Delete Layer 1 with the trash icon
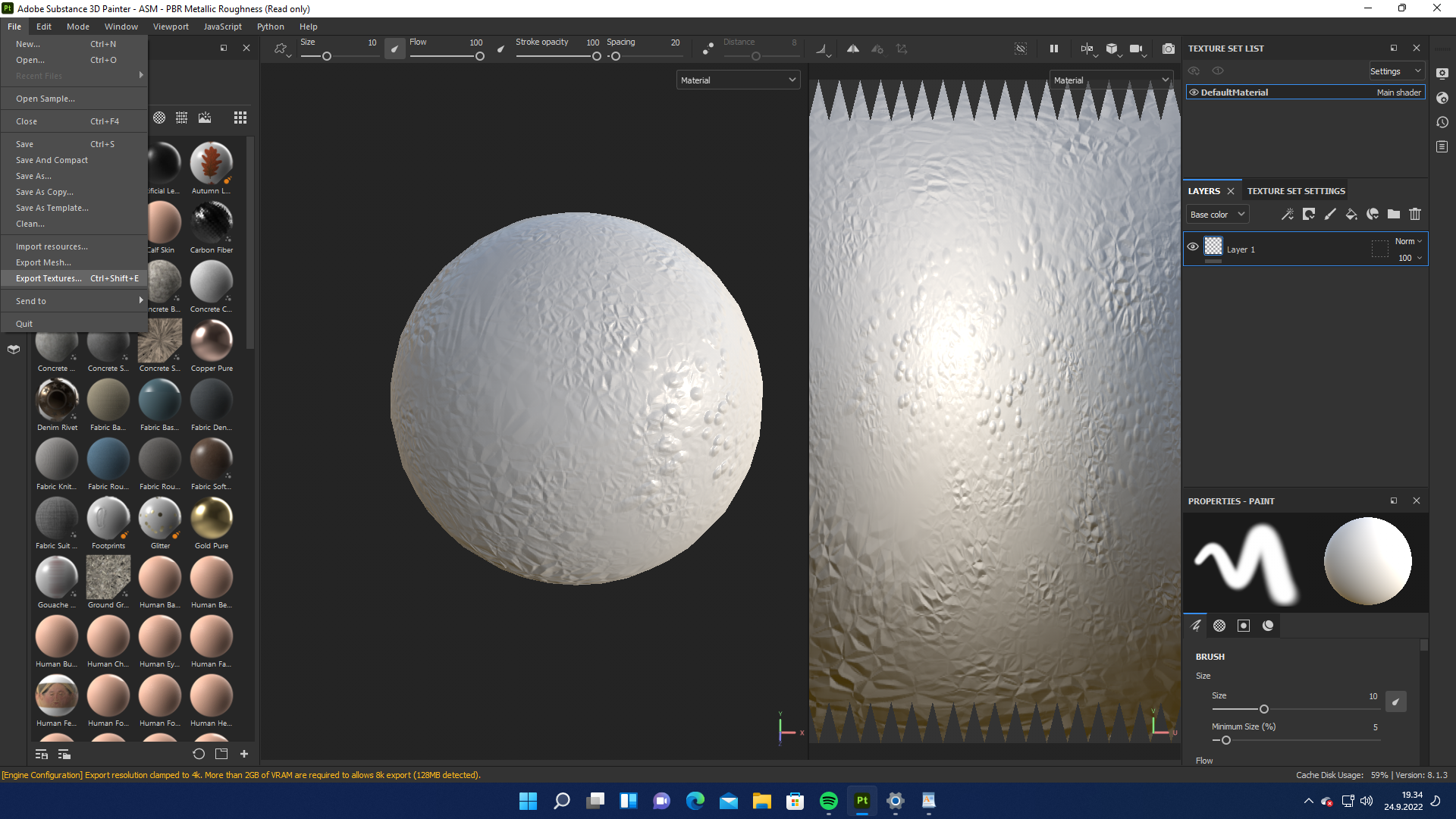This screenshot has width=1456, height=819. point(1415,214)
